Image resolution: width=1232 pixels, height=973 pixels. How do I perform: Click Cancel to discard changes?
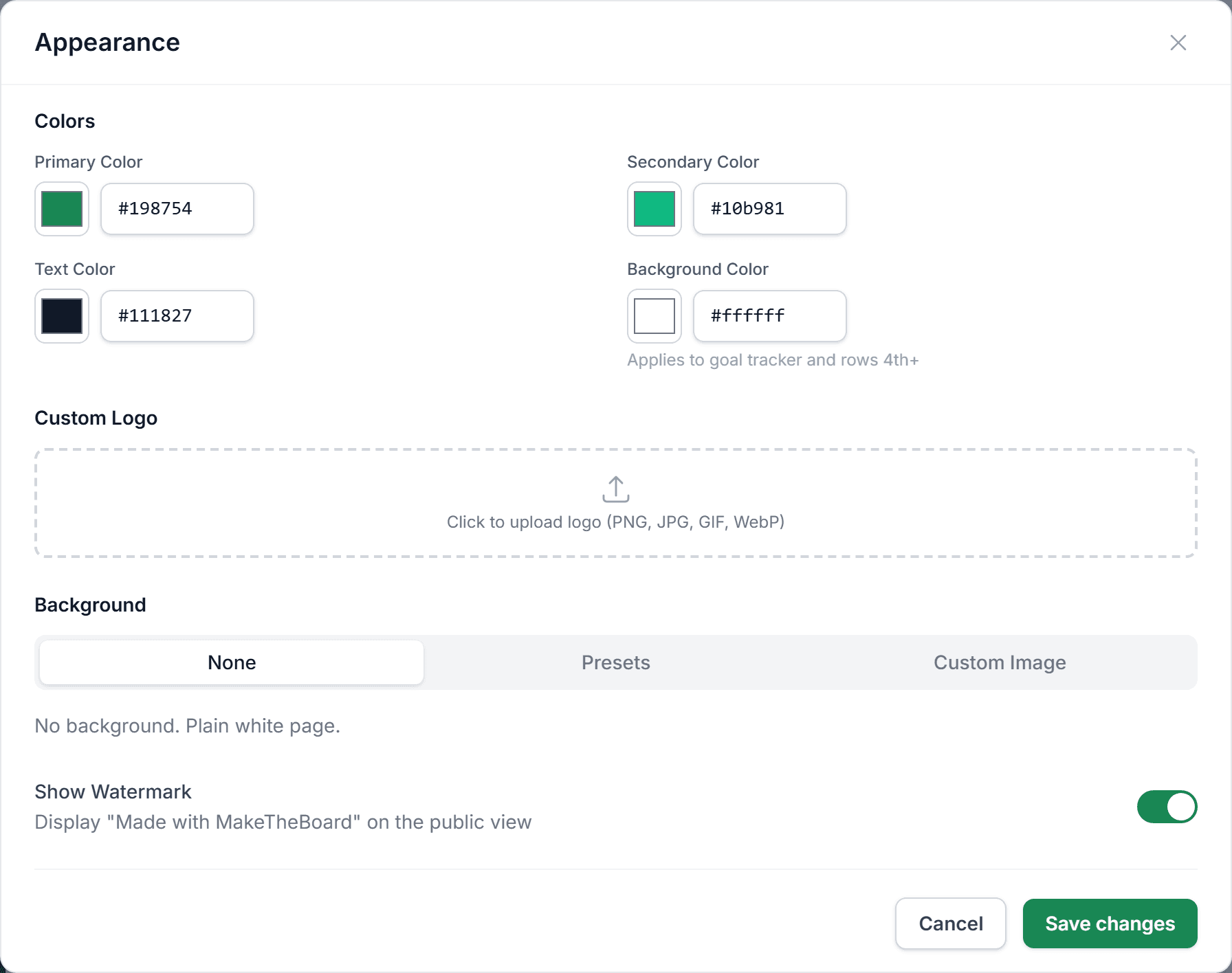click(x=950, y=924)
